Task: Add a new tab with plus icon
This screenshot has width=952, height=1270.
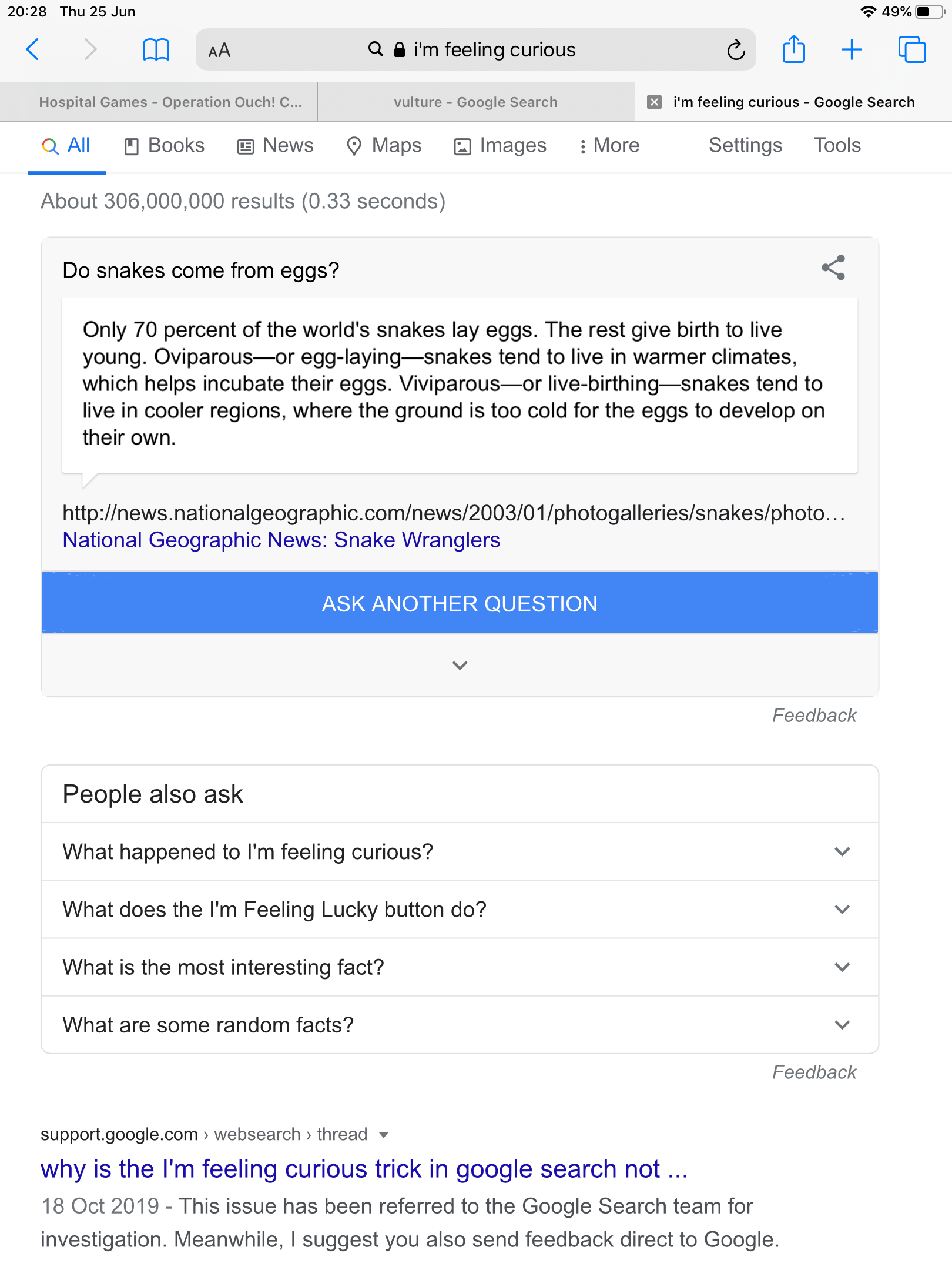Action: click(852, 49)
